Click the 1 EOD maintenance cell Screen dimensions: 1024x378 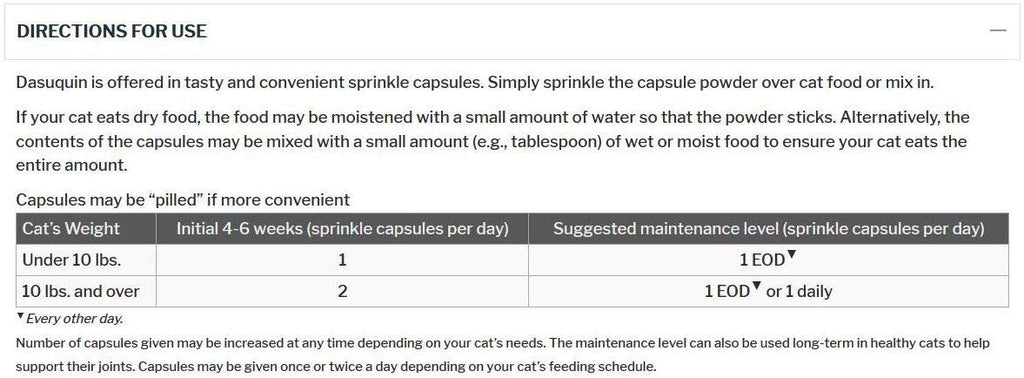click(768, 260)
